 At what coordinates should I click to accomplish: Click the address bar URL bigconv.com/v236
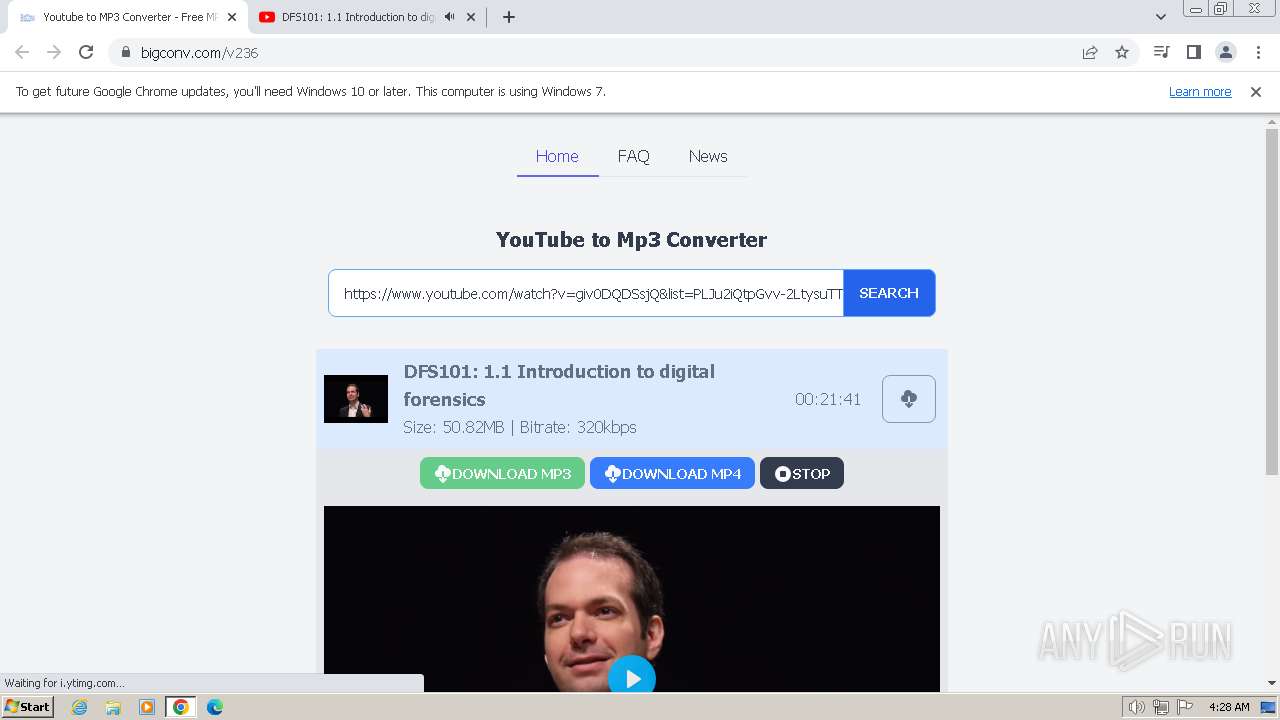199,53
